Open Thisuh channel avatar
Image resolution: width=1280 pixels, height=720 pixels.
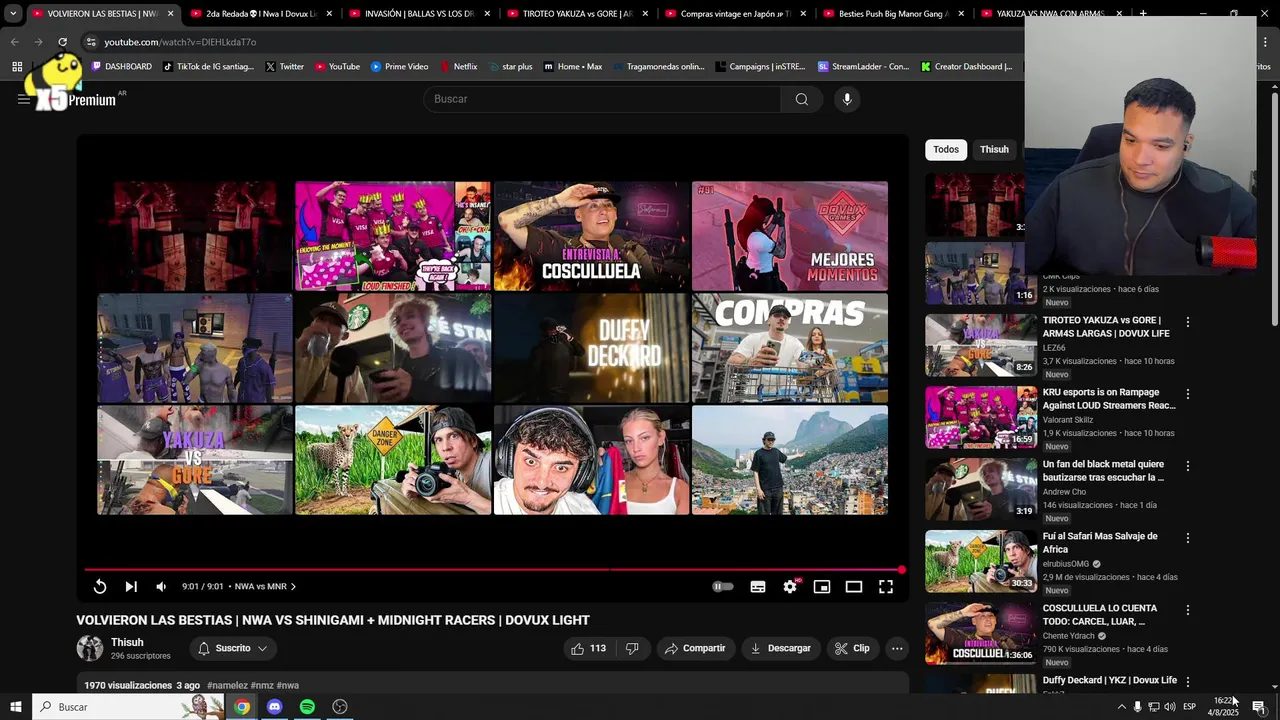(x=90, y=648)
